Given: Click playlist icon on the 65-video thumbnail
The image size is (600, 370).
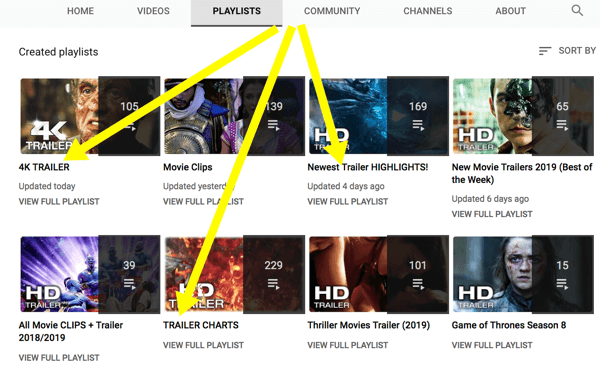Looking at the screenshot, I should point(562,125).
